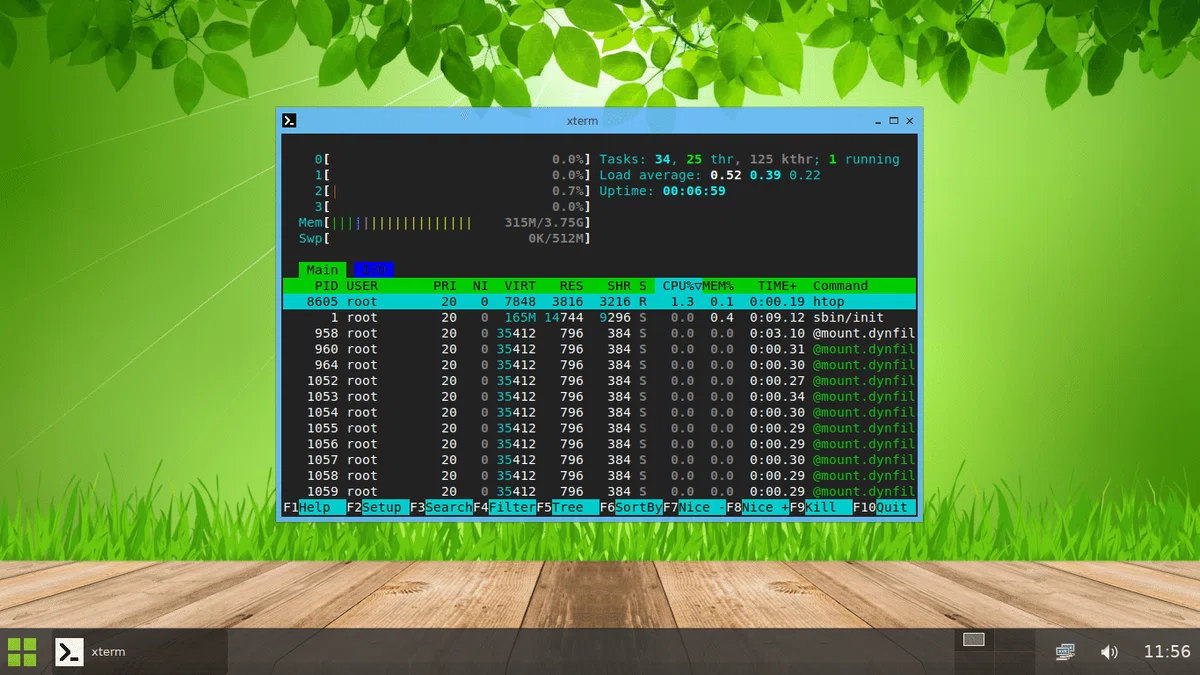This screenshot has width=1200, height=675.
Task: Open F2 Setup in htop
Action: (378, 507)
